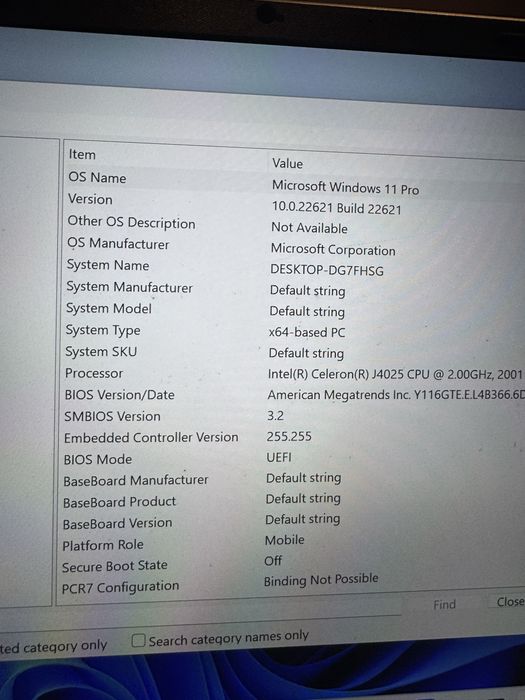This screenshot has height=700, width=525.
Task: Select value Microsoft Windows 11 Pro
Action: [x=345, y=188]
